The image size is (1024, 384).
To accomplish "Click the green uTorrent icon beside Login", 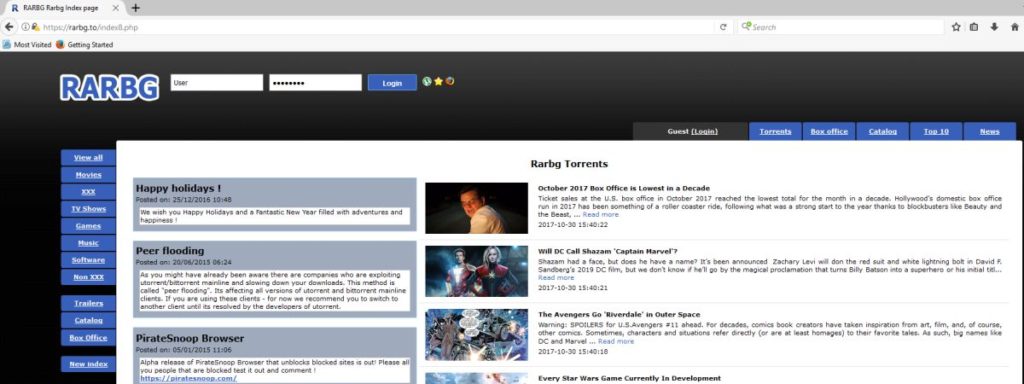I will 426,81.
